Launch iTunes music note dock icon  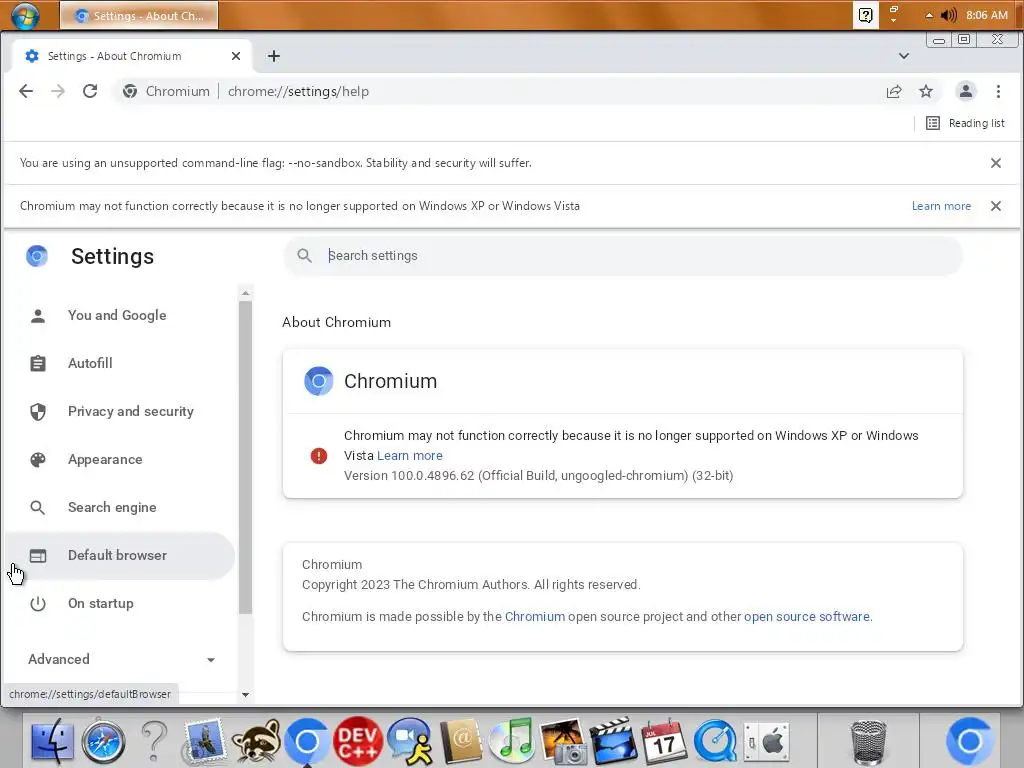(511, 741)
